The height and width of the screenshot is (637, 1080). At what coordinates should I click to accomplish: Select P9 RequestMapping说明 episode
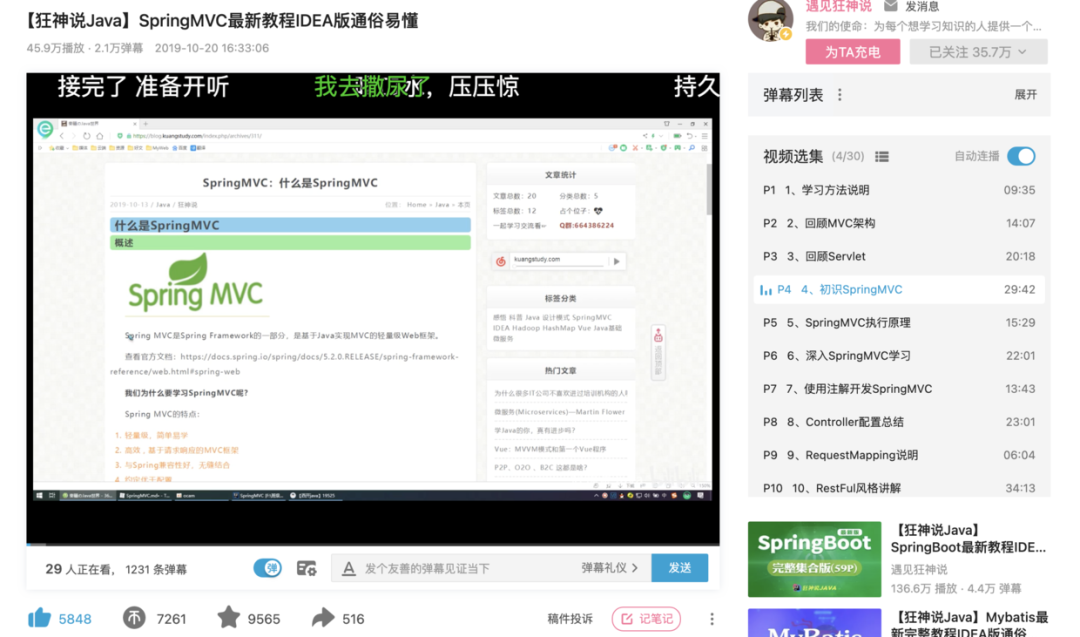899,455
